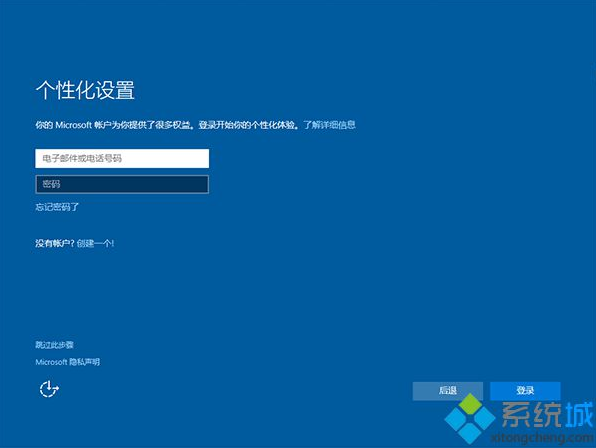Image resolution: width=596 pixels, height=448 pixels.
Task: Open the 忘记密码了 link
Action: [57, 207]
